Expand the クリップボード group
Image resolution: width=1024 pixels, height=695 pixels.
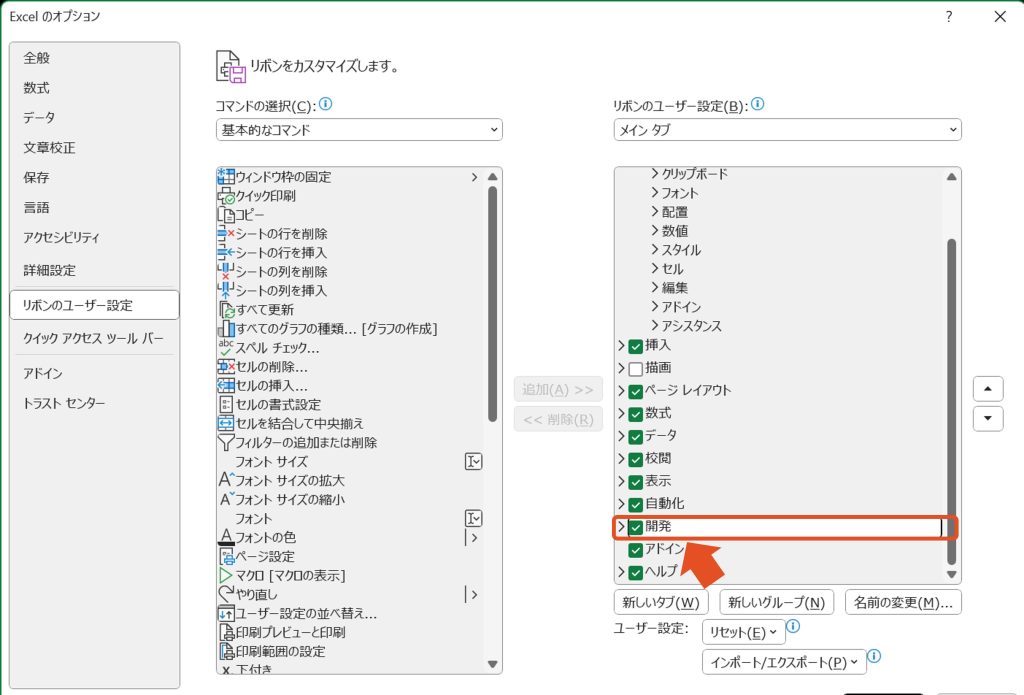point(654,174)
